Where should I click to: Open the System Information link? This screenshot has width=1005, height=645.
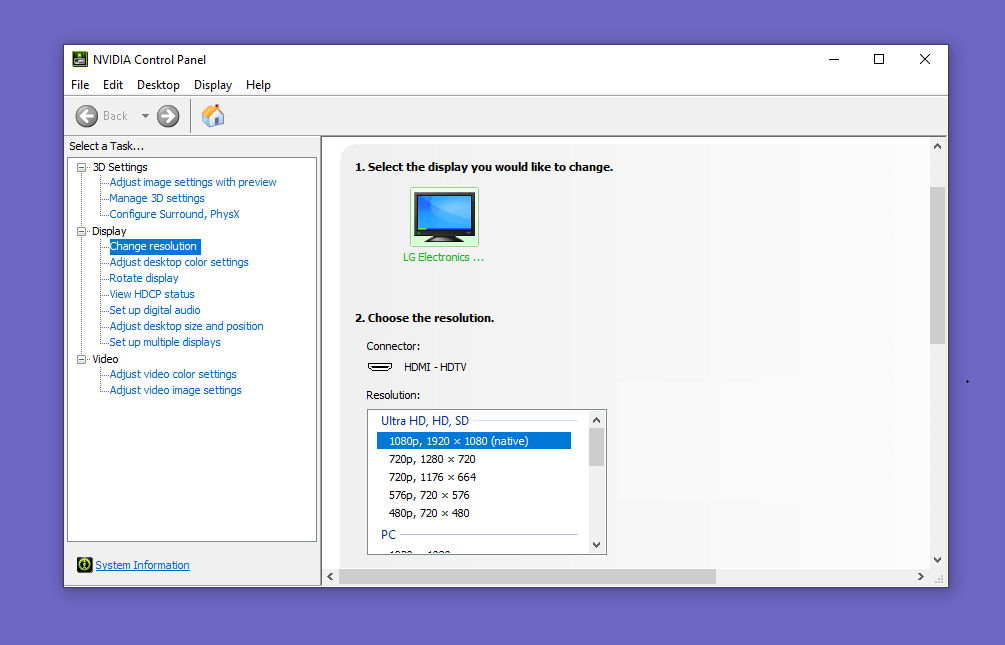[x=142, y=565]
